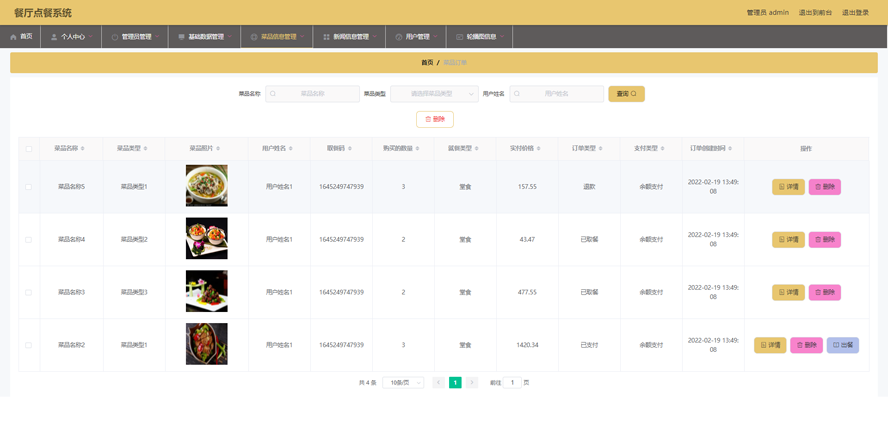Go to the next page arrow
This screenshot has width=888, height=424.
[x=472, y=383]
